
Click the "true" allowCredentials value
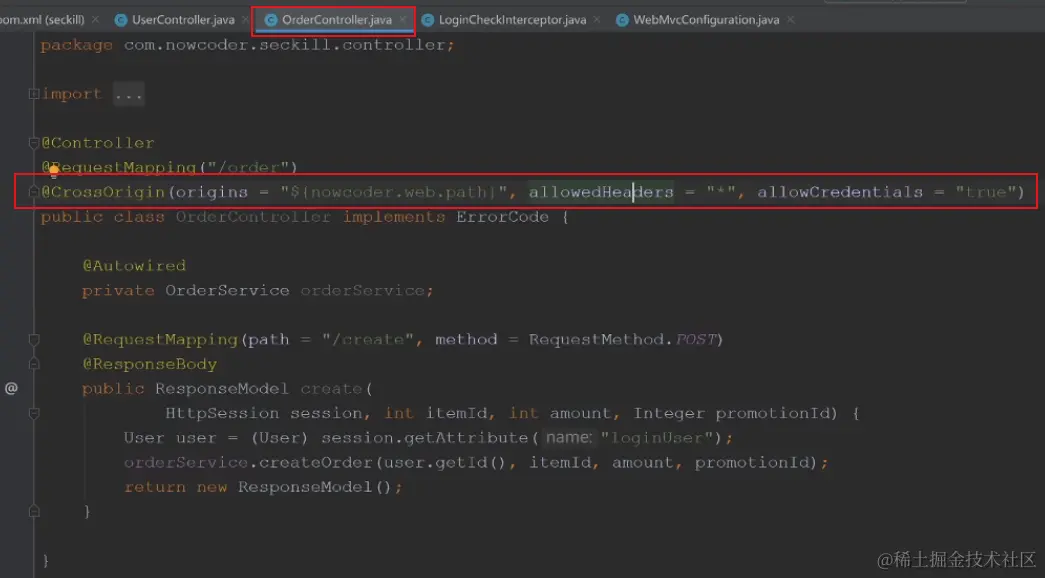pyautogui.click(x=985, y=192)
